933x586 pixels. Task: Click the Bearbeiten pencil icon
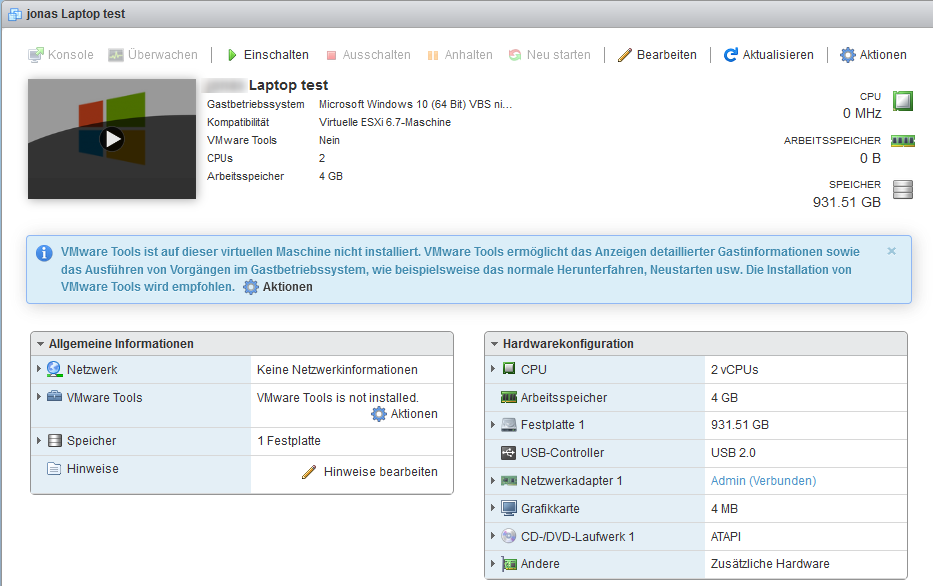click(x=625, y=55)
